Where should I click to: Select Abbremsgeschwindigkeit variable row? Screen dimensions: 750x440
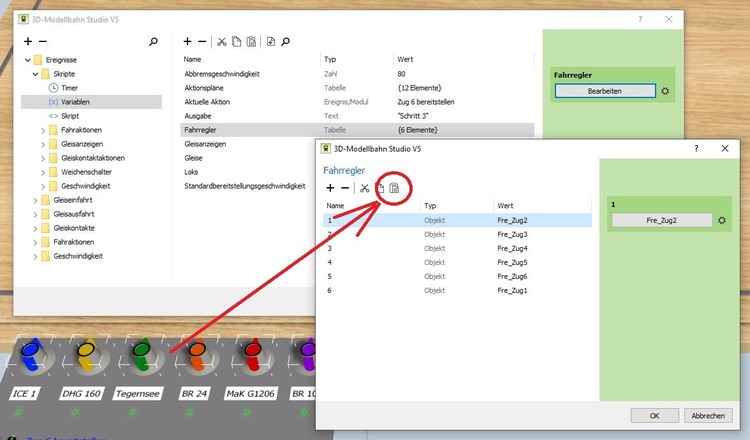click(357, 74)
